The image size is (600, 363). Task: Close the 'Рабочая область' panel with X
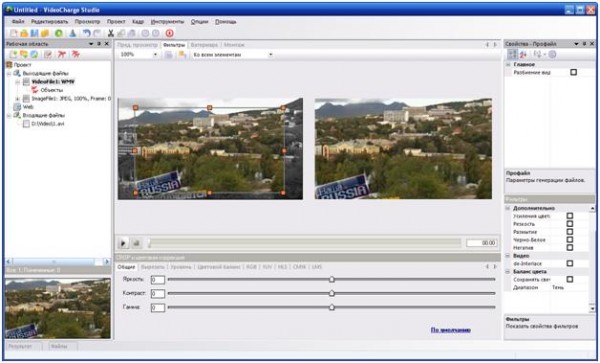click(x=107, y=44)
